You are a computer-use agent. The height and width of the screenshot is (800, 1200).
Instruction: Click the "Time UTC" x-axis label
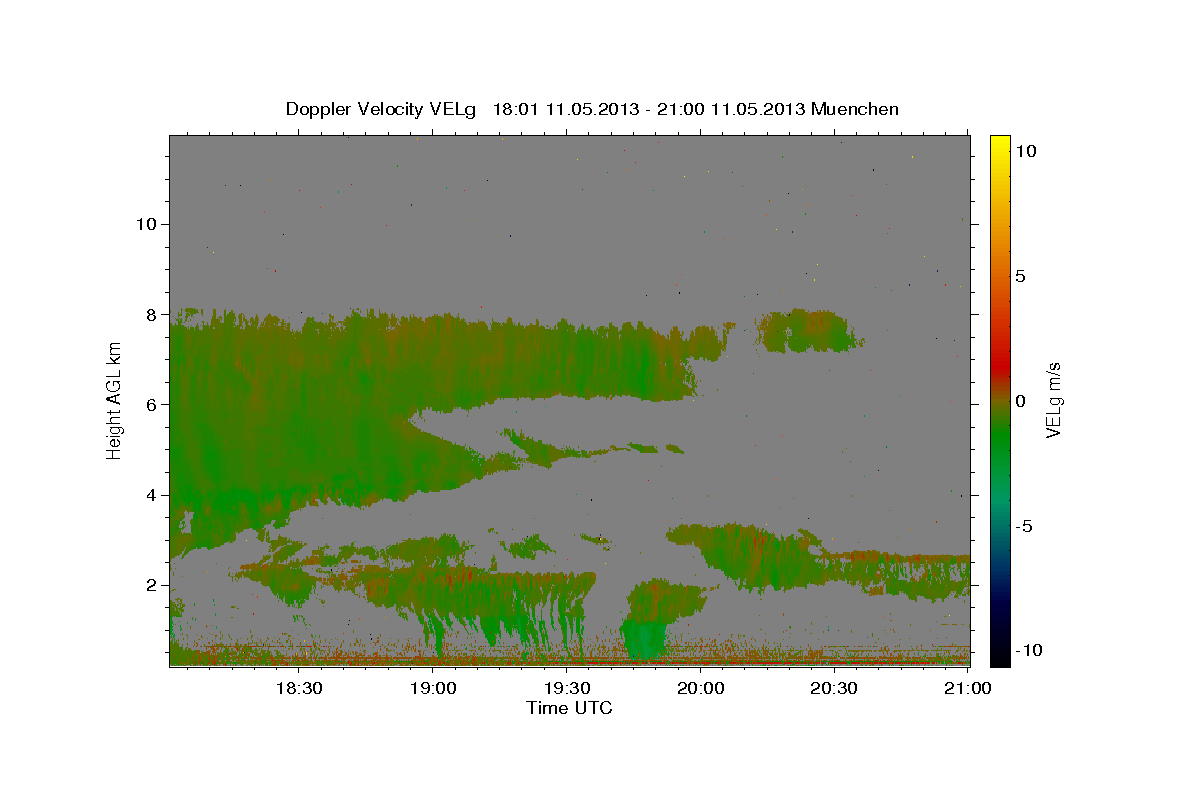click(x=569, y=708)
